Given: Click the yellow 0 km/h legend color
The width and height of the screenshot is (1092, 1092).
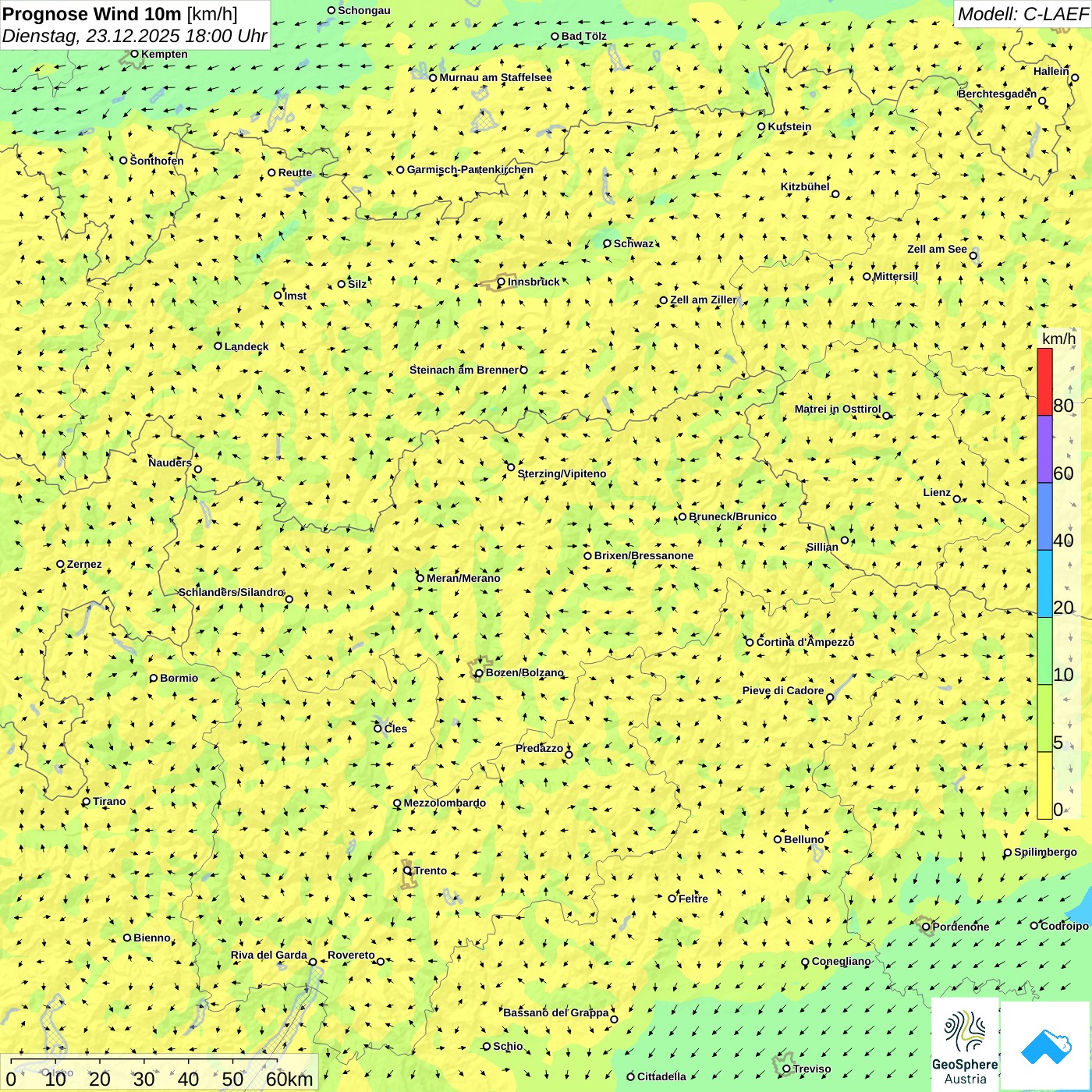Looking at the screenshot, I should click(x=1044, y=785).
